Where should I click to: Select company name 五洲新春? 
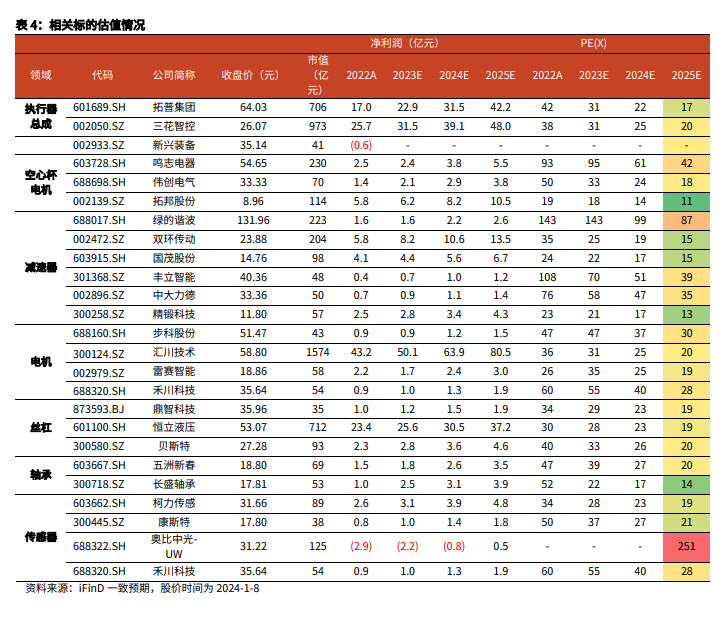tap(174, 465)
